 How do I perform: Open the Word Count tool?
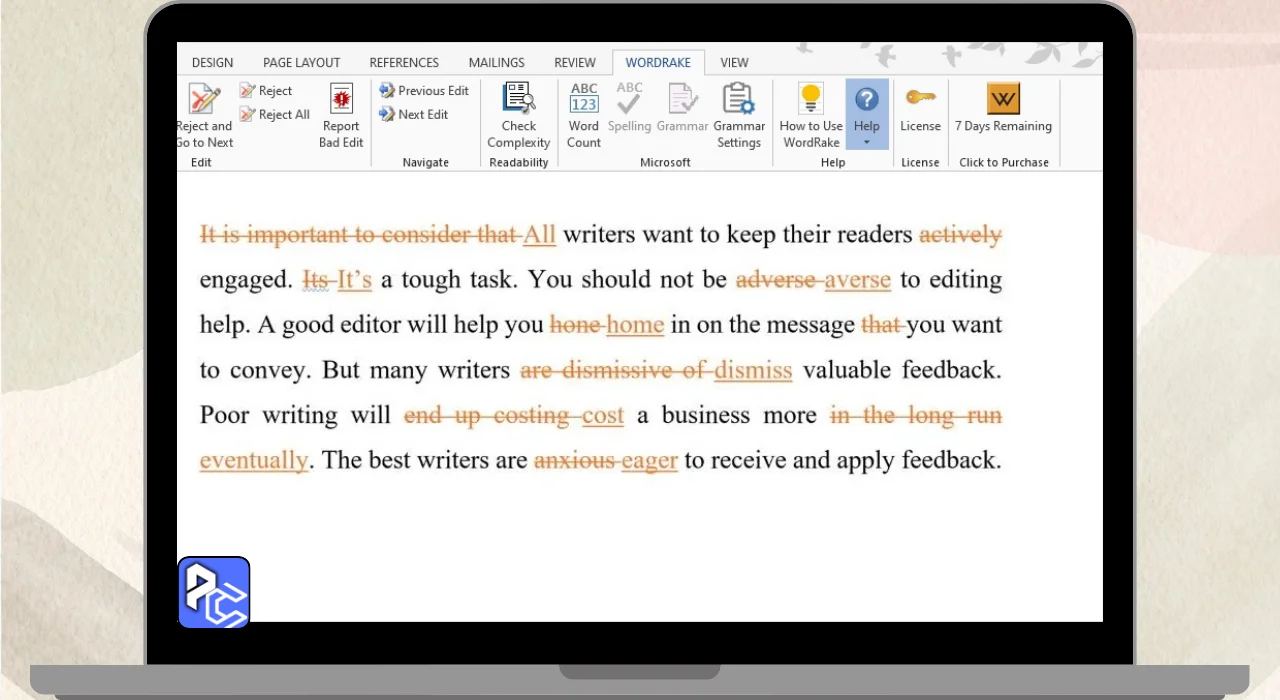pyautogui.click(x=584, y=100)
